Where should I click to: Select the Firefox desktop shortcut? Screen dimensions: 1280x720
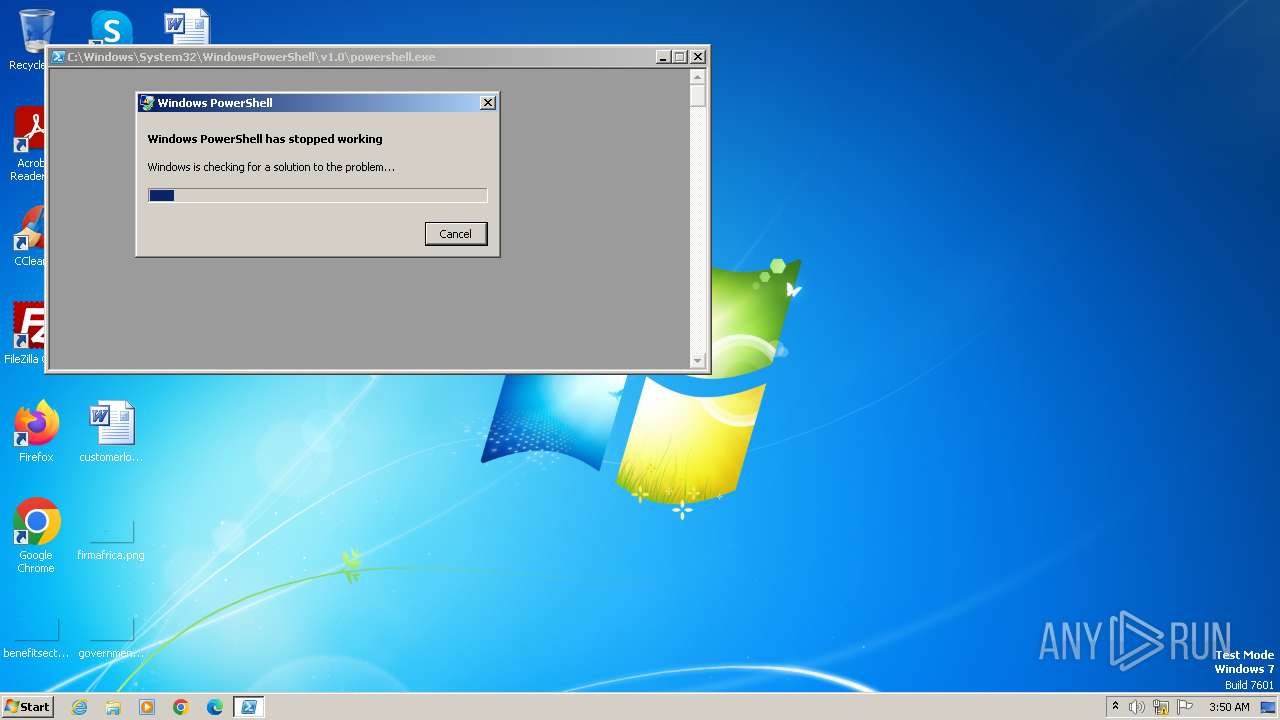(36, 432)
